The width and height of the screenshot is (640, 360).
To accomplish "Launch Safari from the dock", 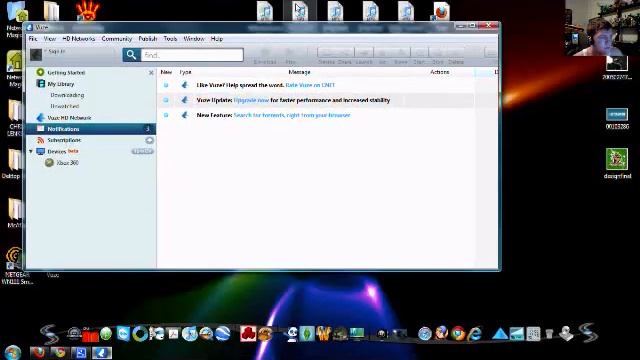I will pos(424,334).
